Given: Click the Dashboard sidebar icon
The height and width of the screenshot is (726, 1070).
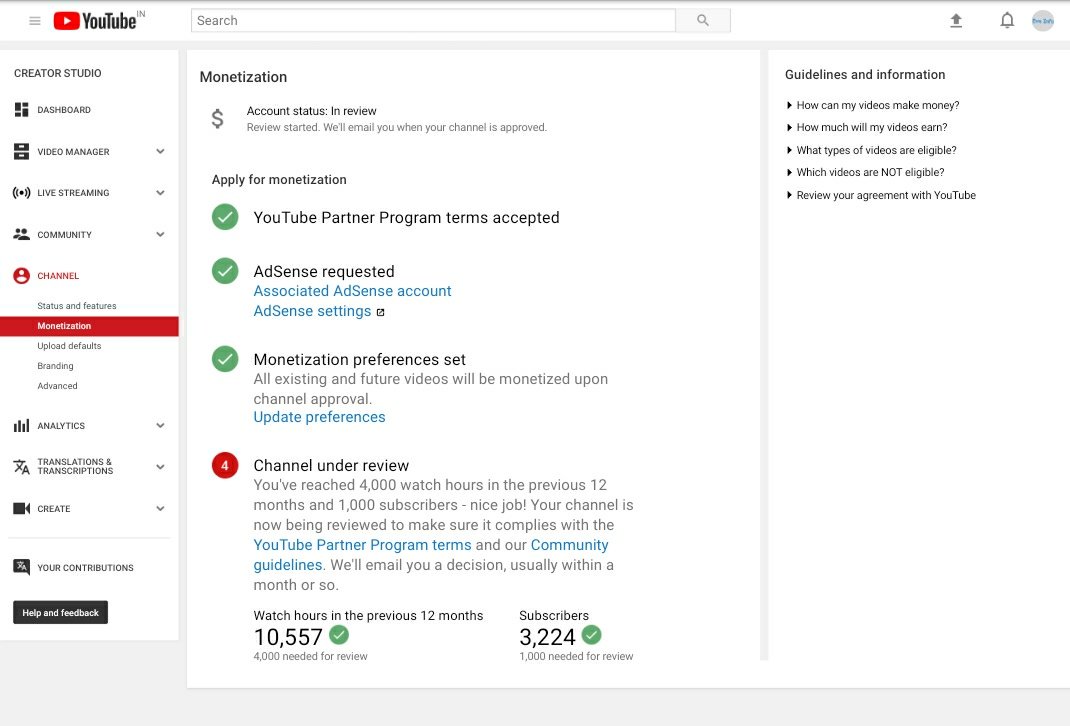Looking at the screenshot, I should click(21, 109).
